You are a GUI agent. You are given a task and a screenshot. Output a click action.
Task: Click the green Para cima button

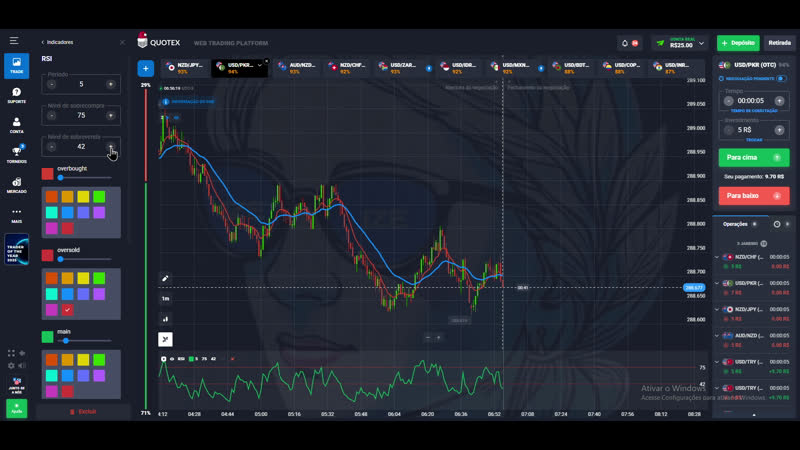(753, 157)
